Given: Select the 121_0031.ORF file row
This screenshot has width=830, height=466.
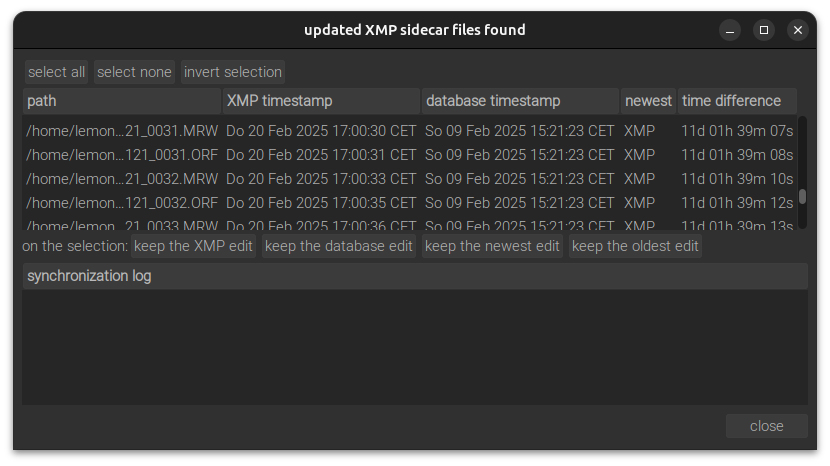Looking at the screenshot, I should coord(410,155).
